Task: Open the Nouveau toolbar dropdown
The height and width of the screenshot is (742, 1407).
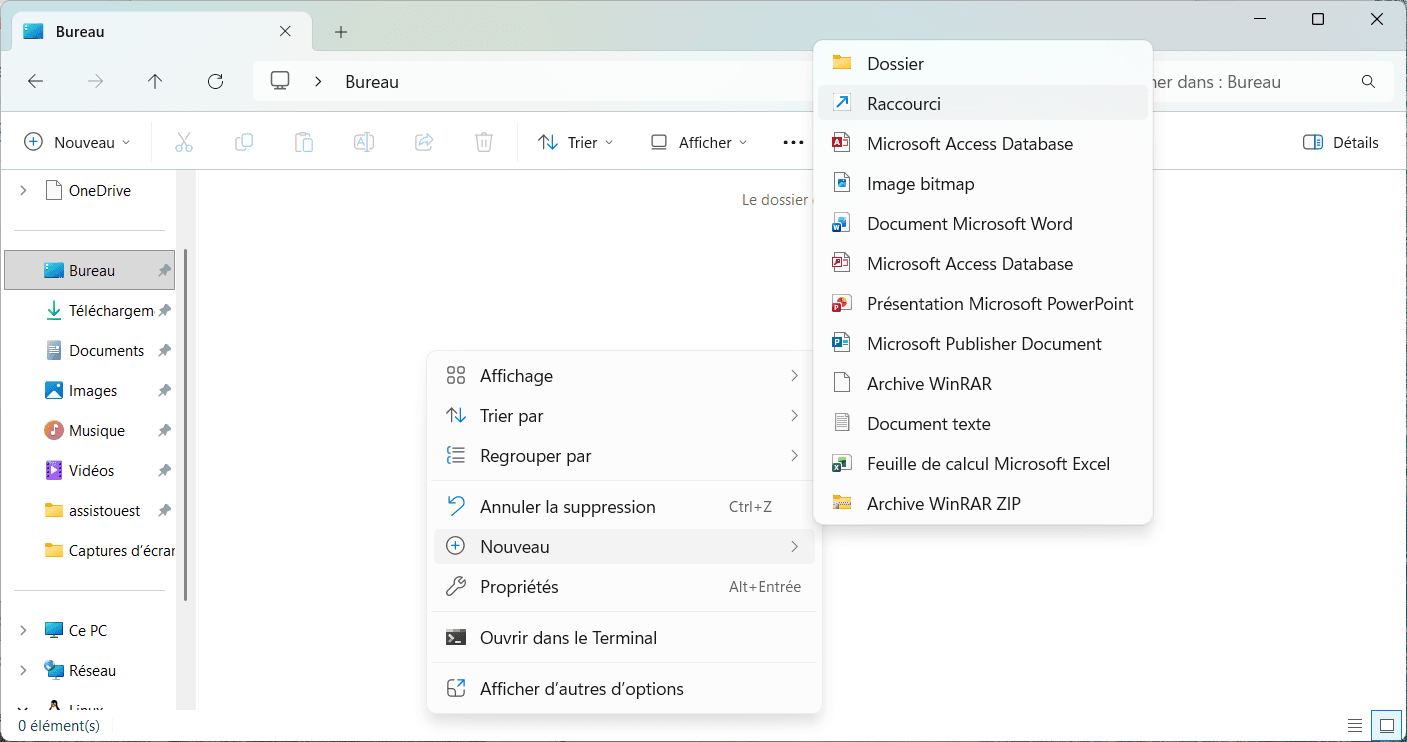Action: tap(77, 143)
